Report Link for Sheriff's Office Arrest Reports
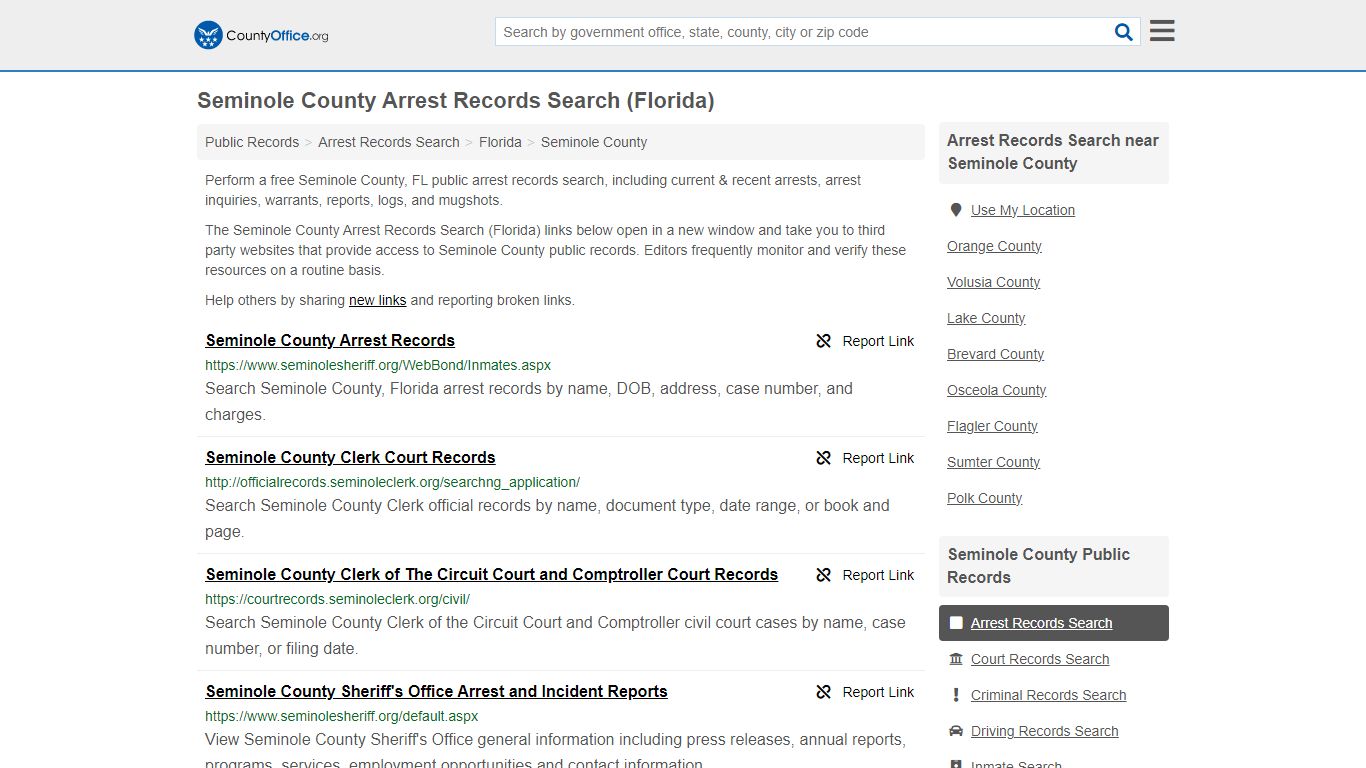This screenshot has height=768, width=1366. (x=865, y=692)
